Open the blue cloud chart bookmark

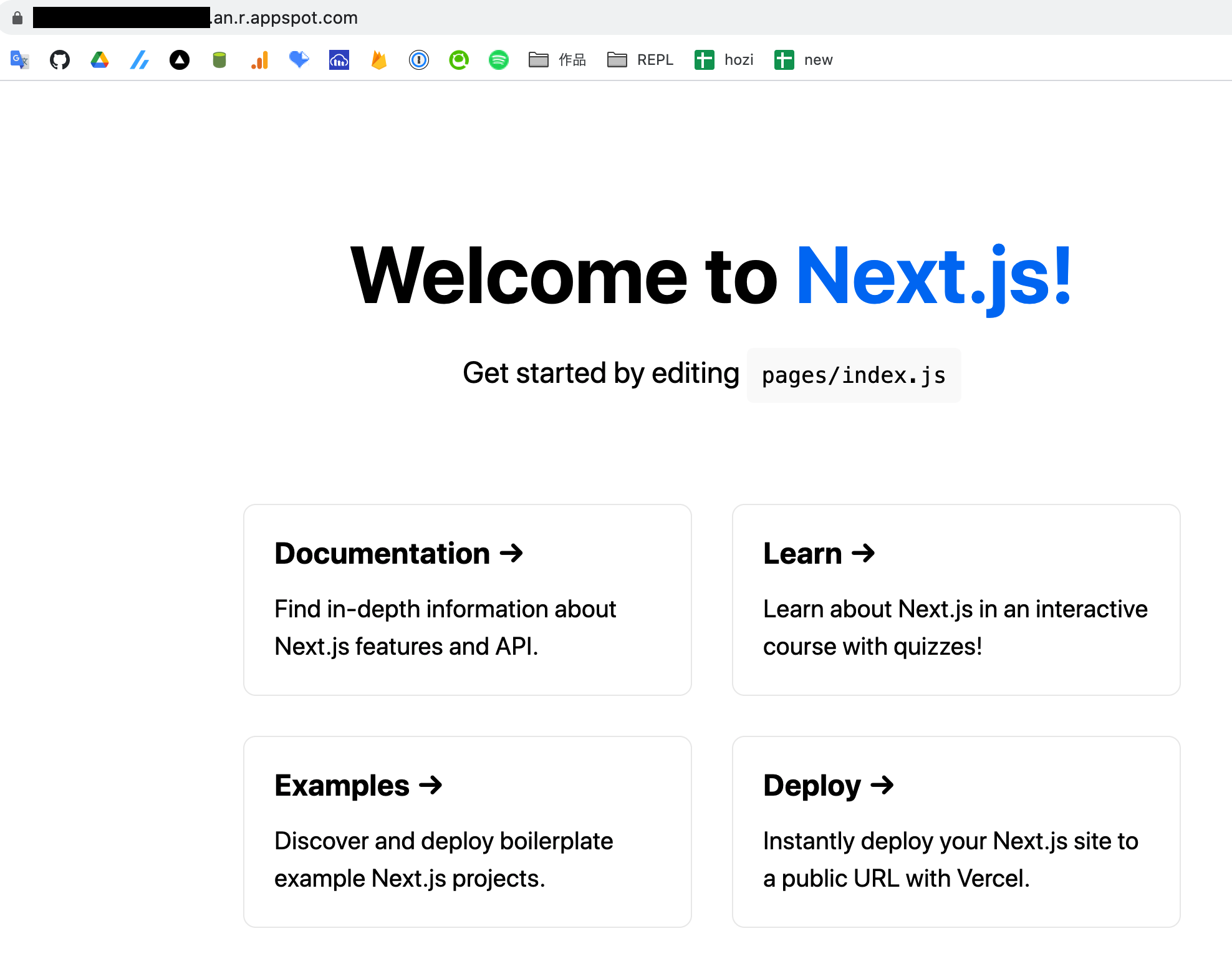tap(339, 60)
